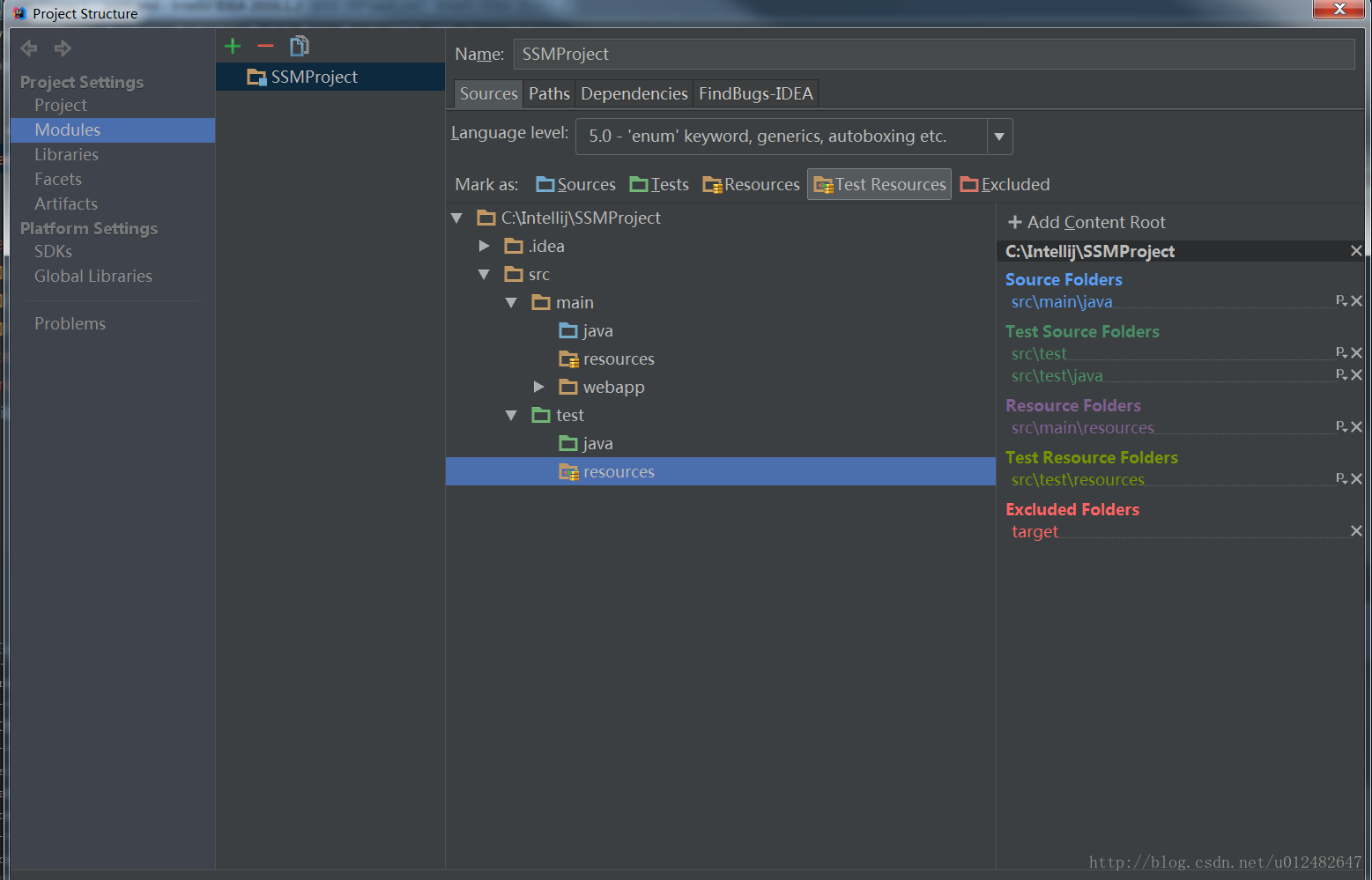The height and width of the screenshot is (880, 1372).
Task: Open Modules settings page
Action: point(113,129)
